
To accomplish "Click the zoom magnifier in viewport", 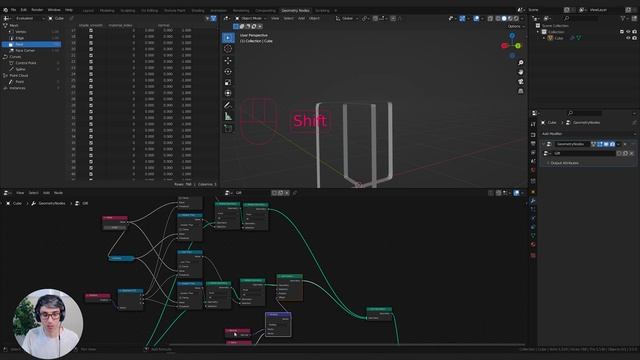I will point(521,62).
